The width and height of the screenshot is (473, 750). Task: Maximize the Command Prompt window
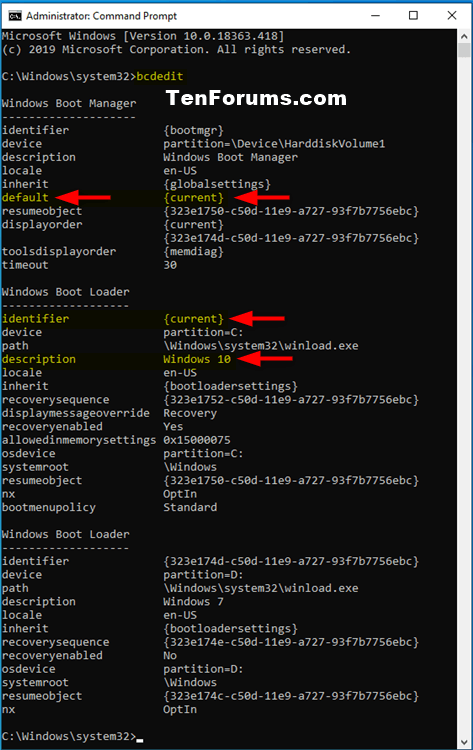point(413,15)
